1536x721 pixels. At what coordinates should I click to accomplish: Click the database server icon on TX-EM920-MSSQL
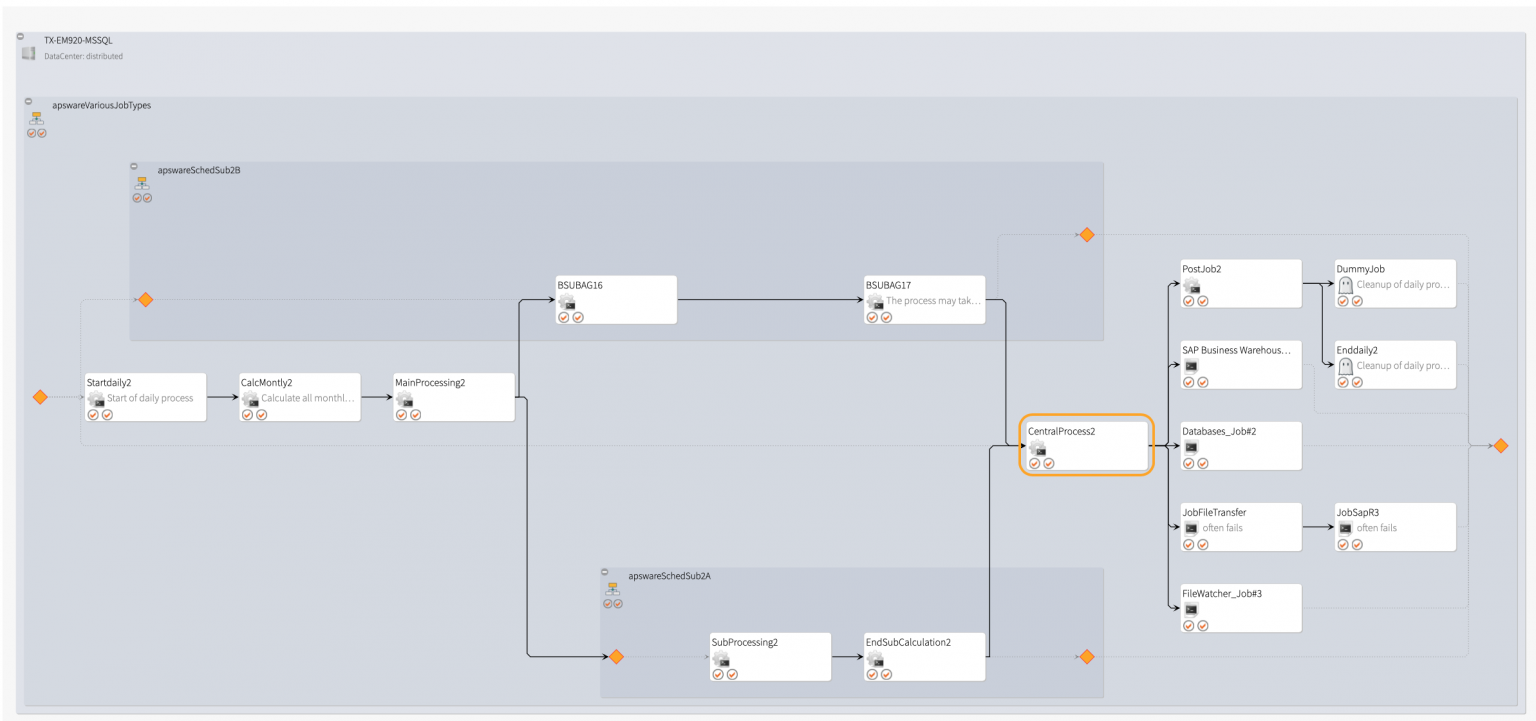pos(28,53)
